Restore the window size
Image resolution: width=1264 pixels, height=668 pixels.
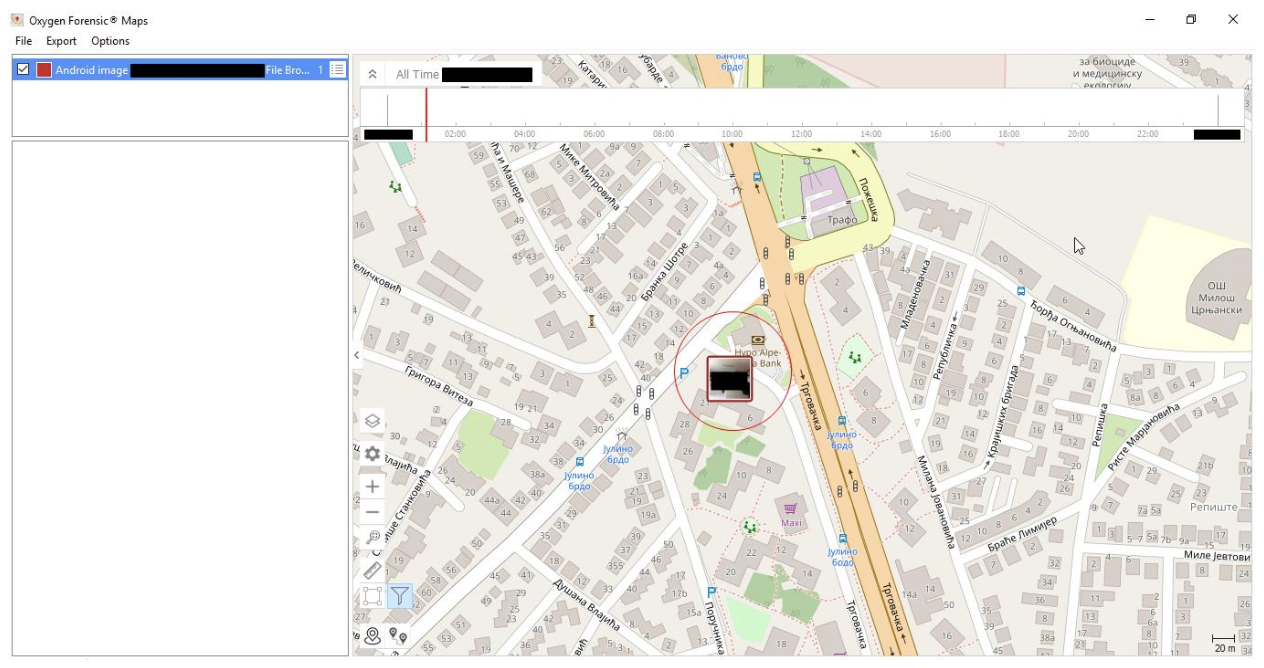1191,19
